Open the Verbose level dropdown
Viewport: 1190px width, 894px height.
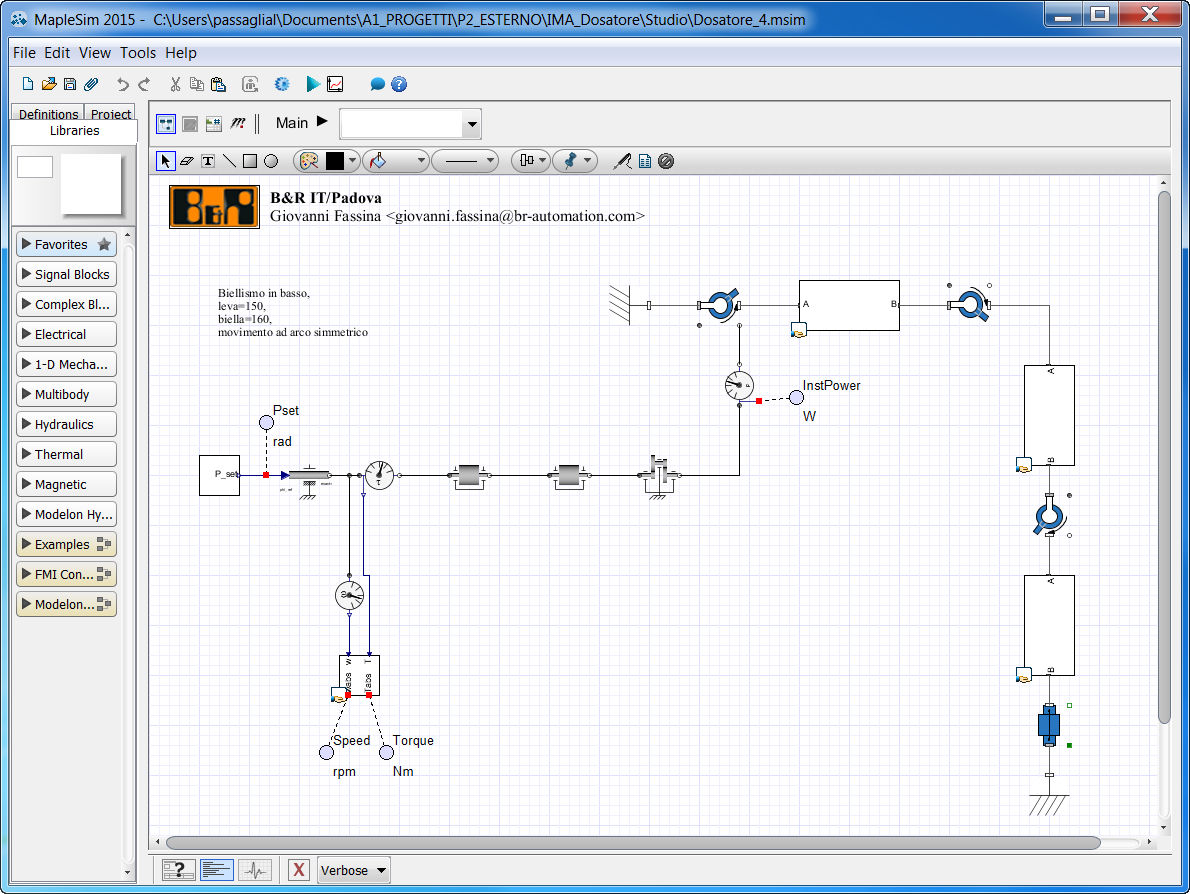click(x=353, y=870)
